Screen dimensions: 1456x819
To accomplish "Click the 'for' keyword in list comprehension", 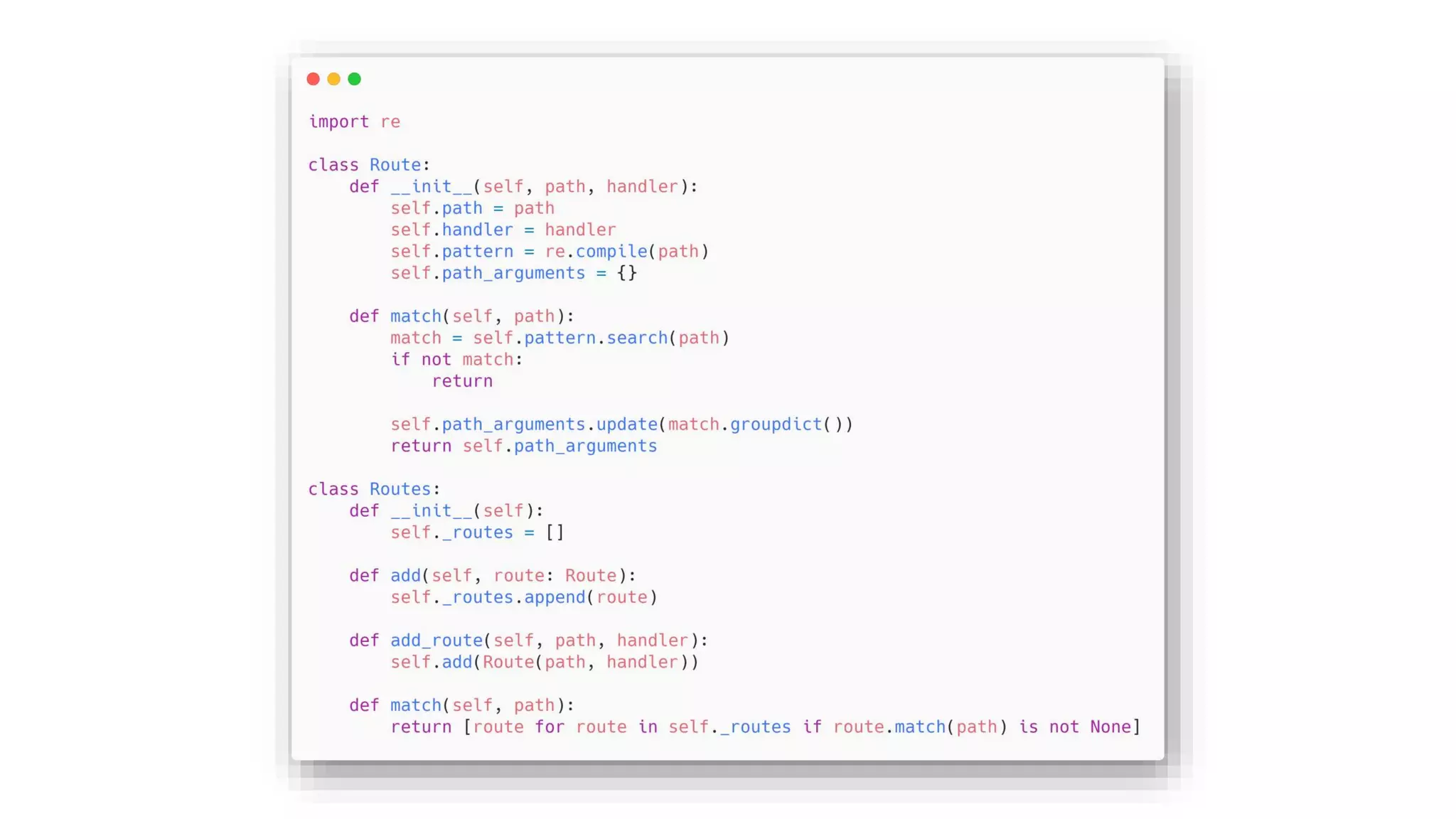I will click(x=550, y=727).
